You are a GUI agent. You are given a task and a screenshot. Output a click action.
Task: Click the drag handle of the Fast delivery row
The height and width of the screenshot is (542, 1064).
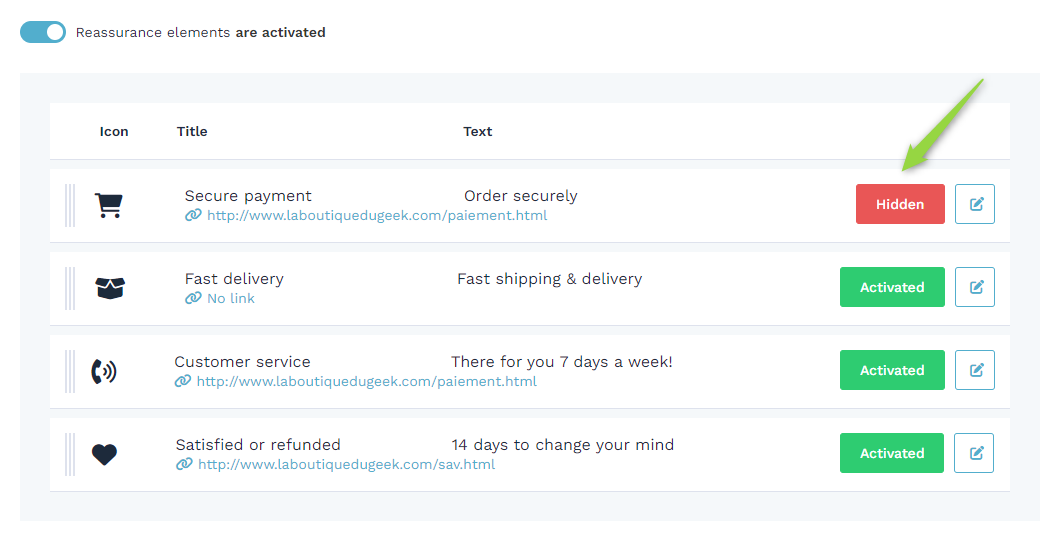pos(70,288)
